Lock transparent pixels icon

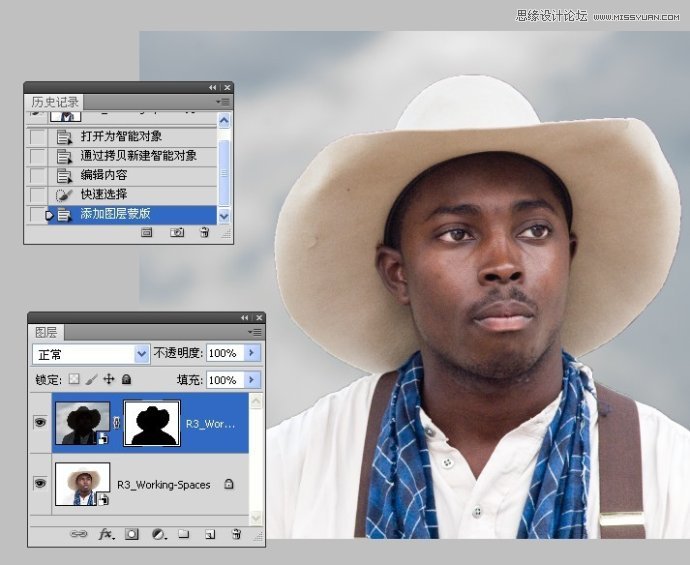74,379
